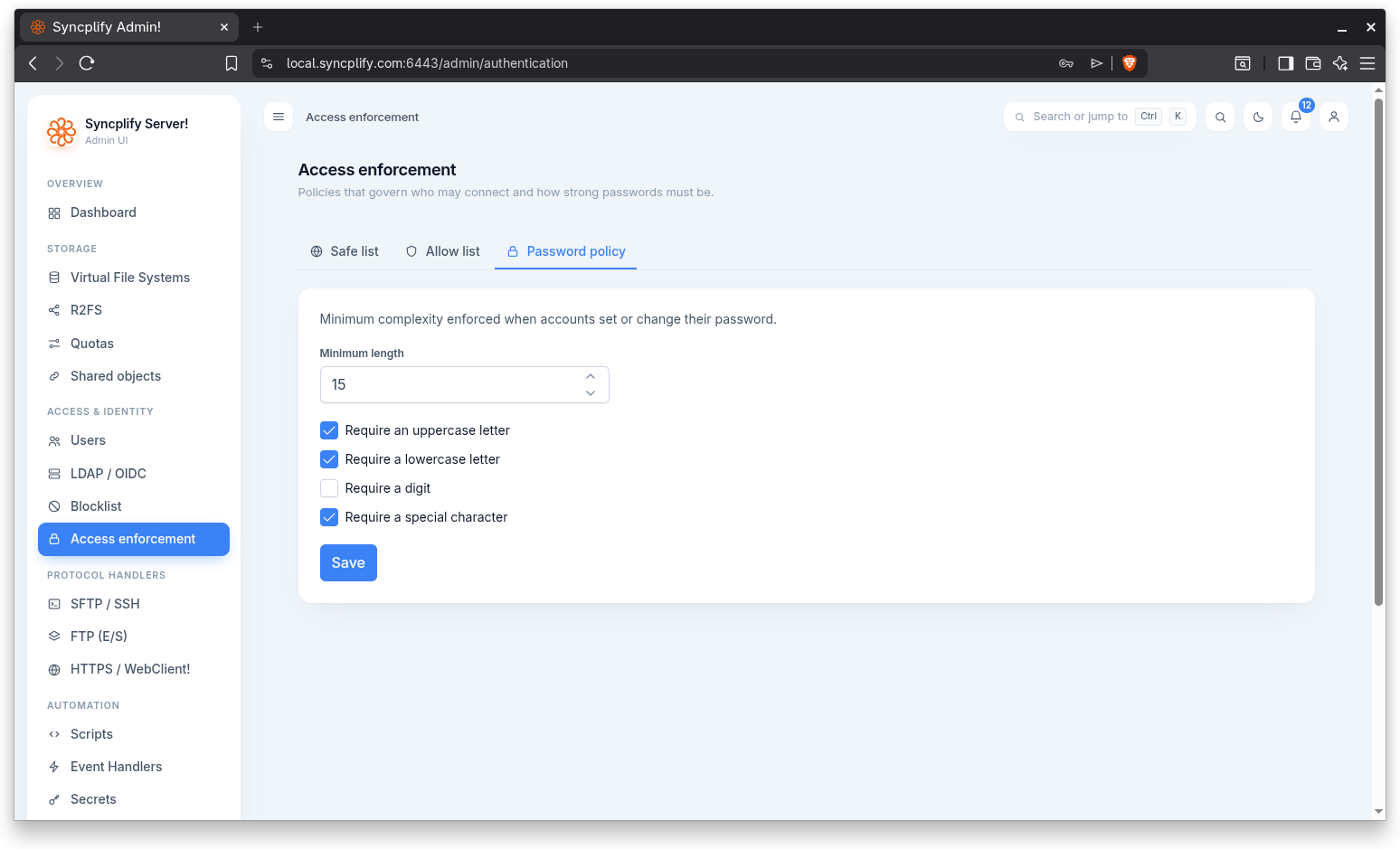Open the Brave Shields lion icon

tap(1129, 63)
